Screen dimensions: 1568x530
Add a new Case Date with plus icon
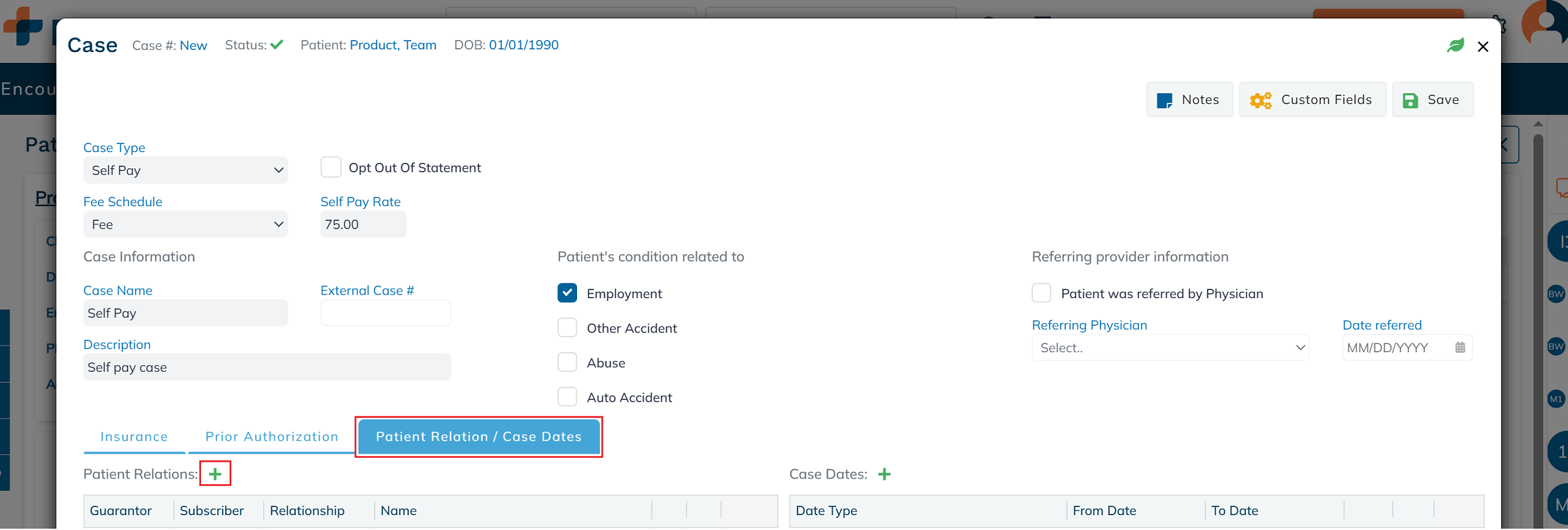884,474
